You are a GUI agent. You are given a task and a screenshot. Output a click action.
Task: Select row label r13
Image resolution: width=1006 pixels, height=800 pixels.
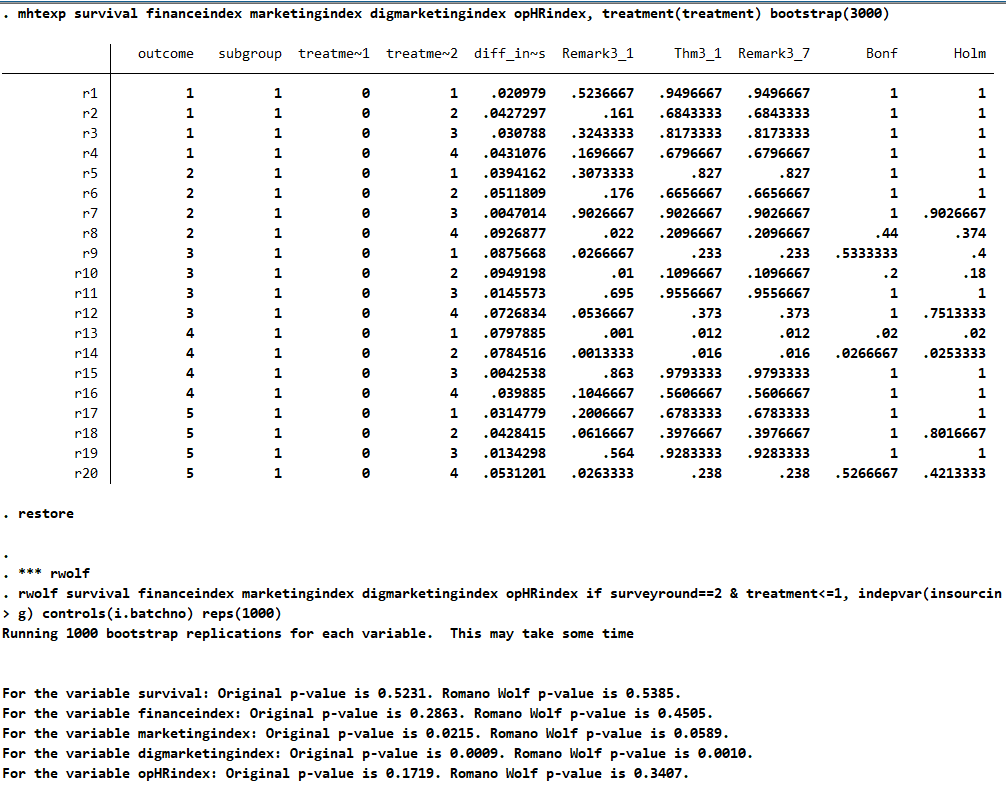[x=86, y=334]
